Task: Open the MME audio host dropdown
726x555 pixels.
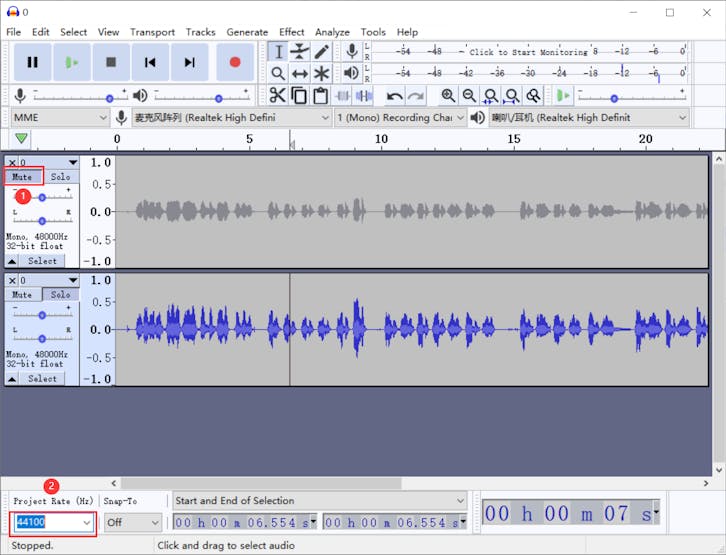Action: coord(102,118)
